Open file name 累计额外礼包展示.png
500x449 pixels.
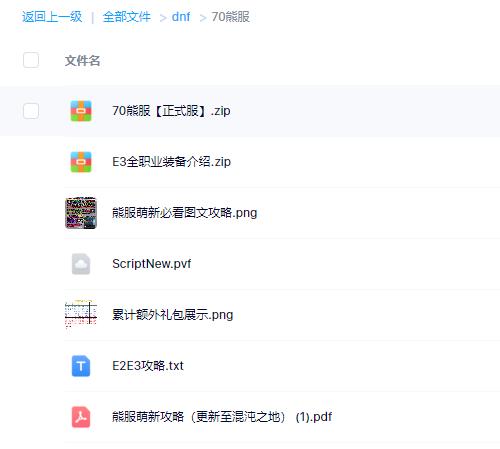pyautogui.click(x=173, y=315)
